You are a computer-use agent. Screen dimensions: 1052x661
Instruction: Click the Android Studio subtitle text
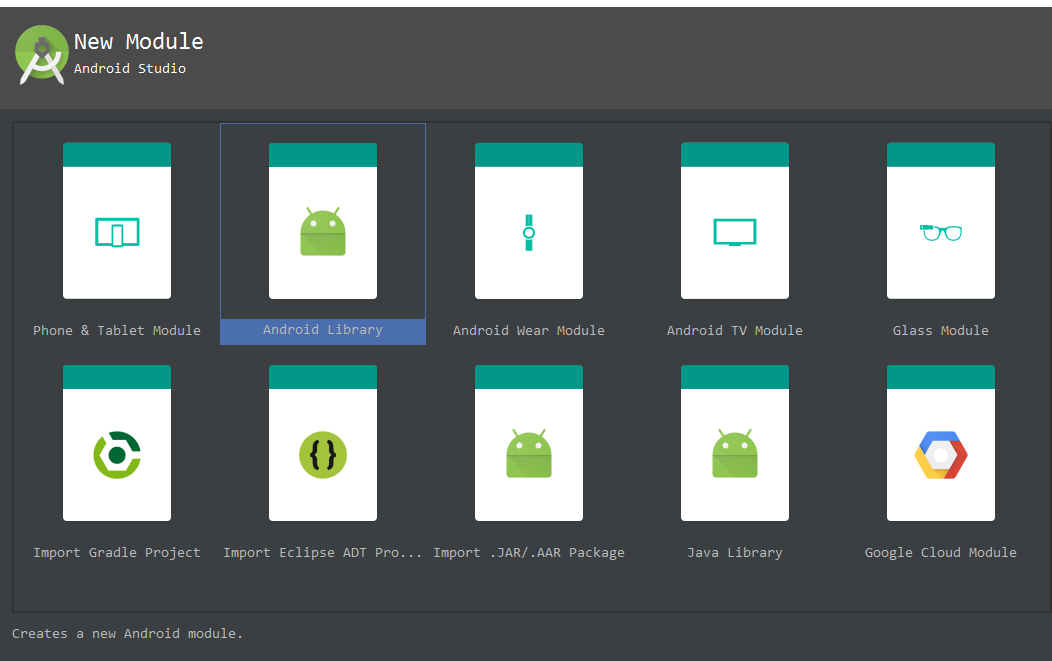(129, 68)
